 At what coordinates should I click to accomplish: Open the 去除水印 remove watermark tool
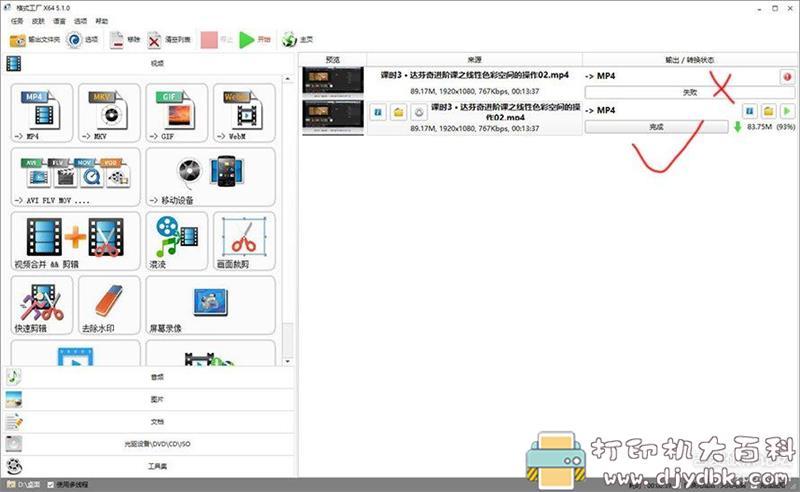pos(109,305)
